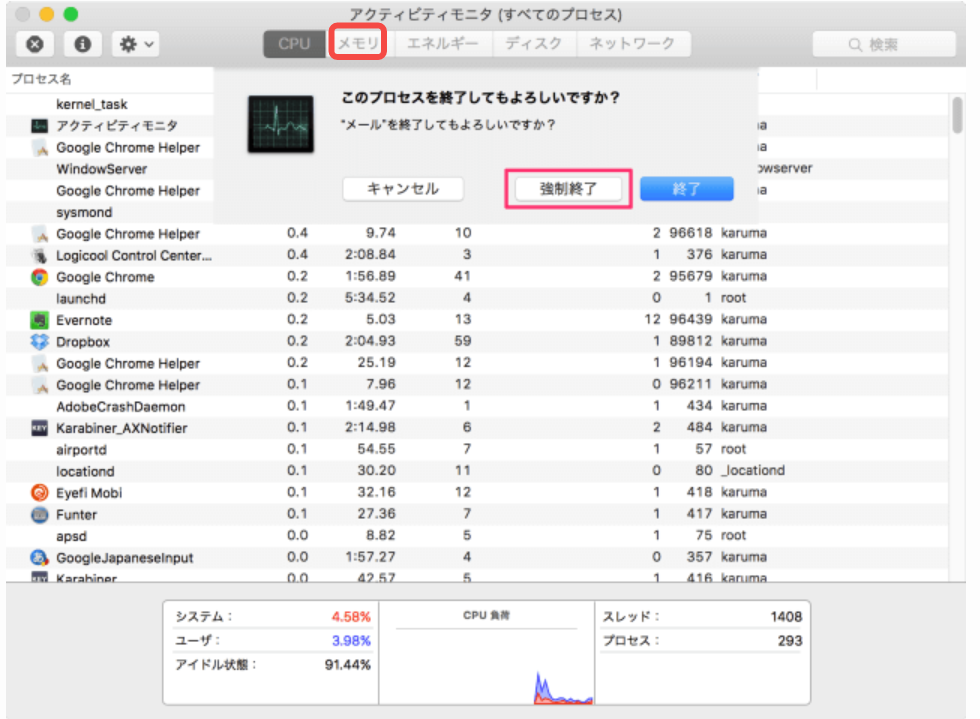Screen dimensions: 980x719
Task: Click the GoogleJapaneseInput process name
Action: (125, 558)
